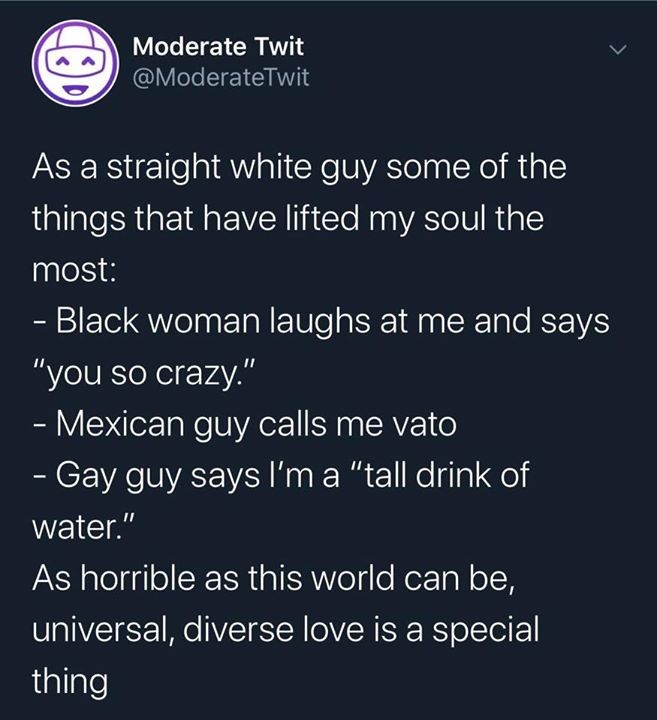The height and width of the screenshot is (720, 657).
Task: Click the Moderate Twit profile avatar
Action: 75,64
